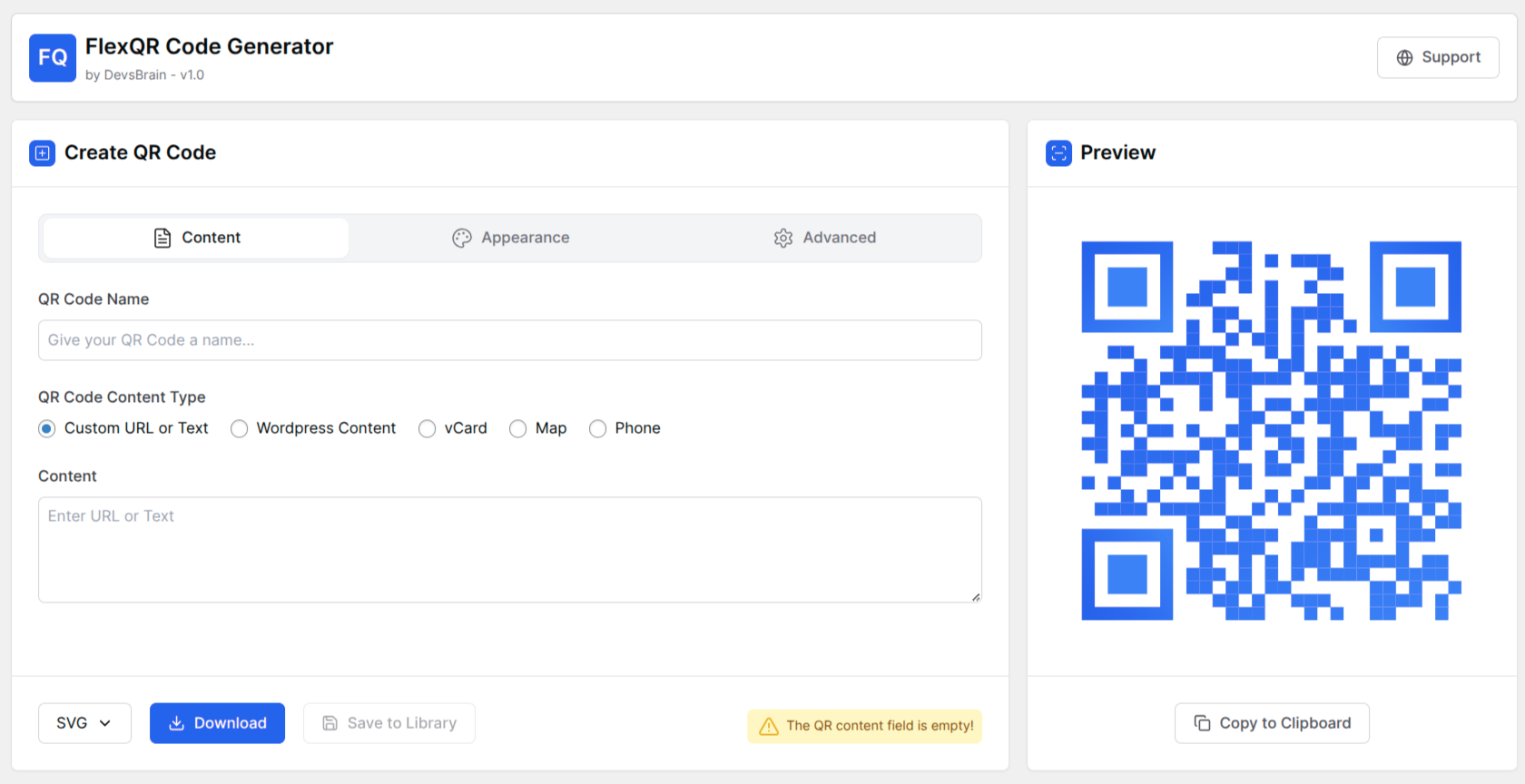Click the warning triangle icon
Viewport: 1525px width, 784px height.
point(769,726)
